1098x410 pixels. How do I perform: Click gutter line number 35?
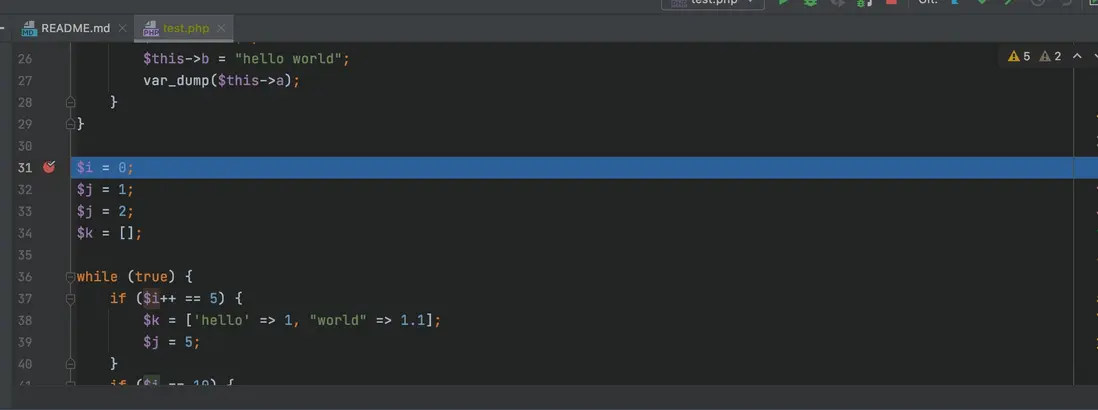click(x=25, y=255)
